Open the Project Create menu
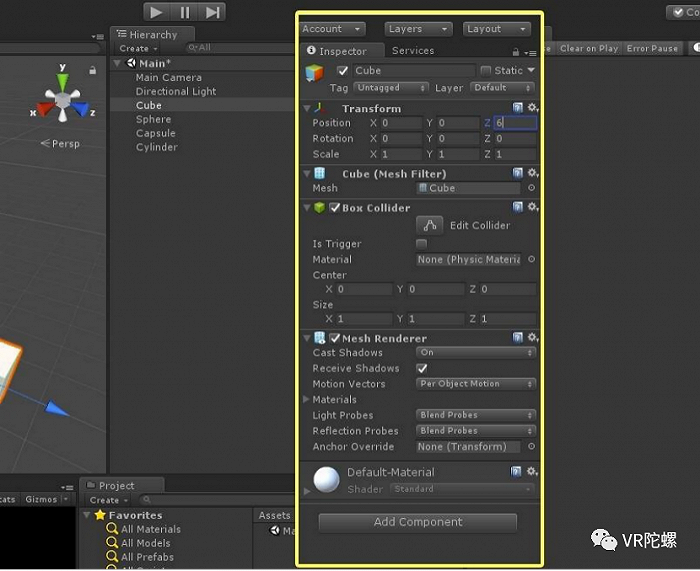 coord(108,500)
